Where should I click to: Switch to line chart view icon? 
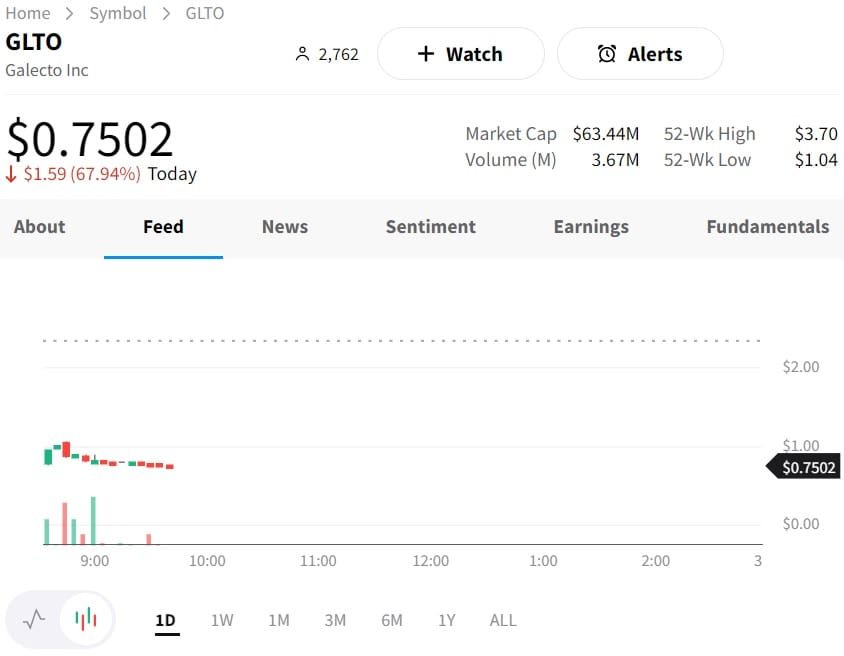pyautogui.click(x=34, y=619)
